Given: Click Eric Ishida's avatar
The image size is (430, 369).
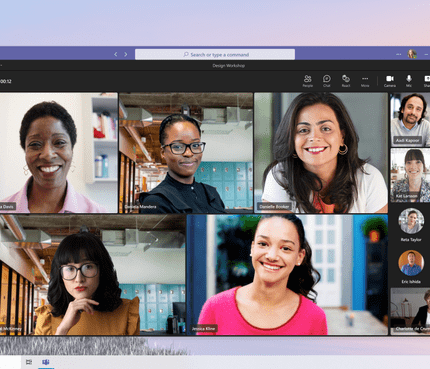Looking at the screenshot, I should coord(411,263).
